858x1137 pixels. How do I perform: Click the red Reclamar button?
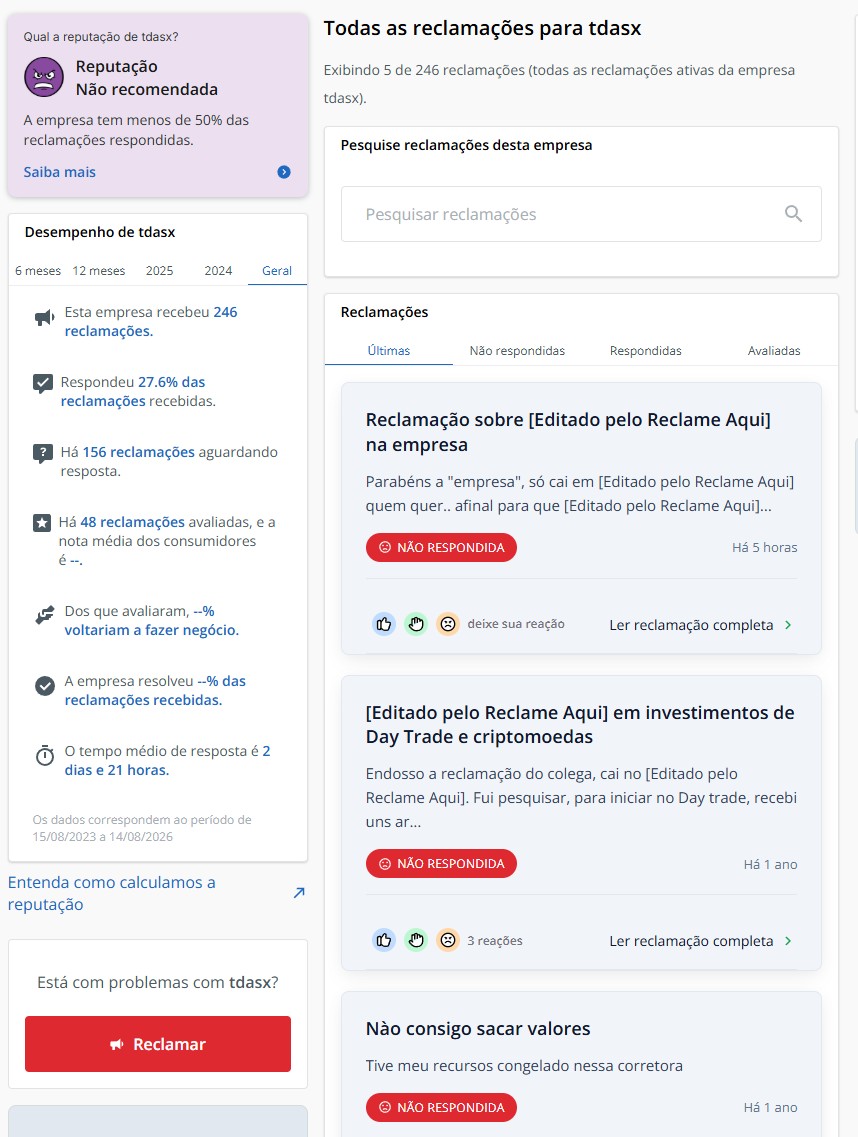point(157,1044)
